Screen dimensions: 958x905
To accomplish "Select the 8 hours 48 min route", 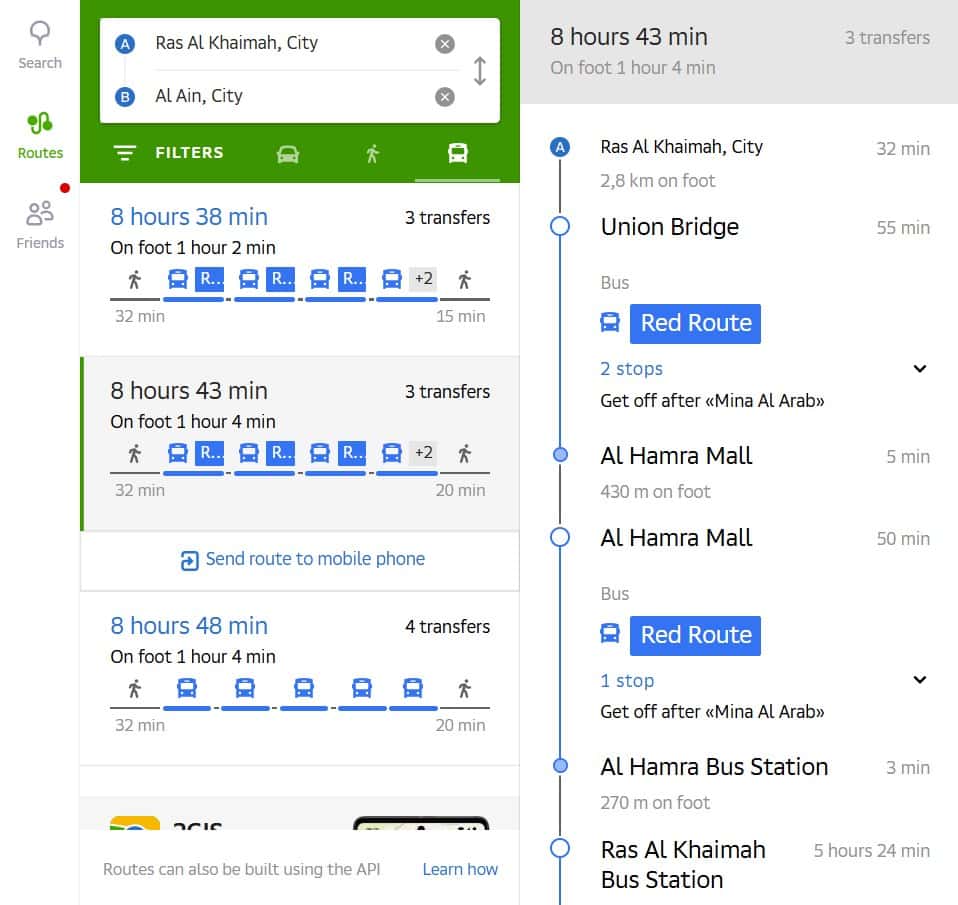I will [x=300, y=678].
